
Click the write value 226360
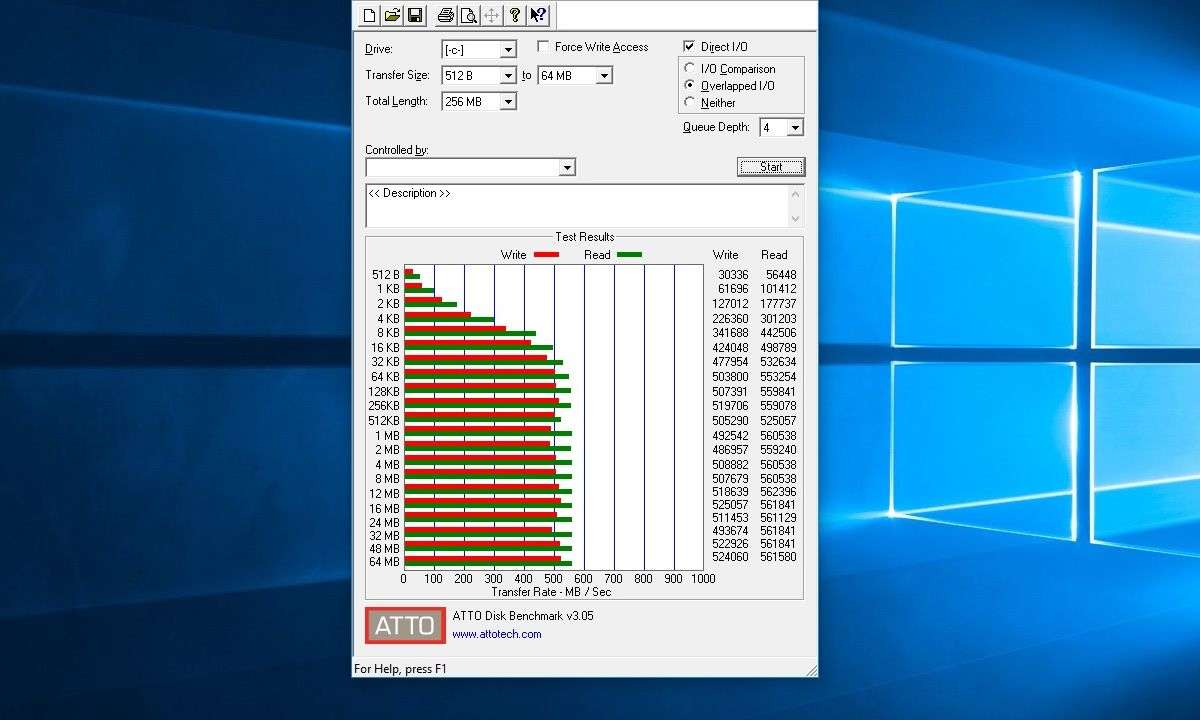[730, 319]
